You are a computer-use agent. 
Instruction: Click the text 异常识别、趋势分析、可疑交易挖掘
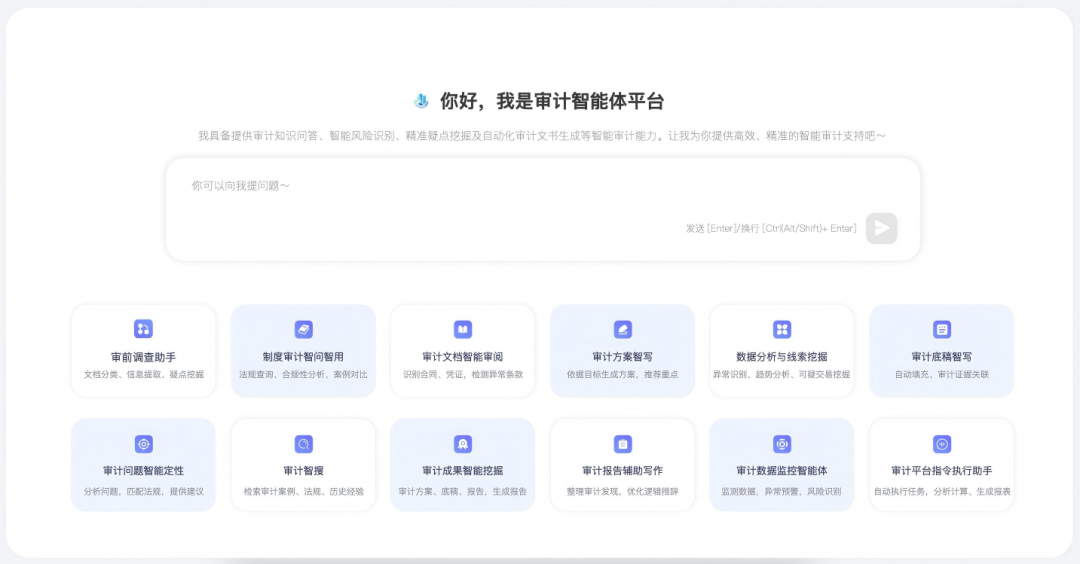pyautogui.click(x=782, y=375)
